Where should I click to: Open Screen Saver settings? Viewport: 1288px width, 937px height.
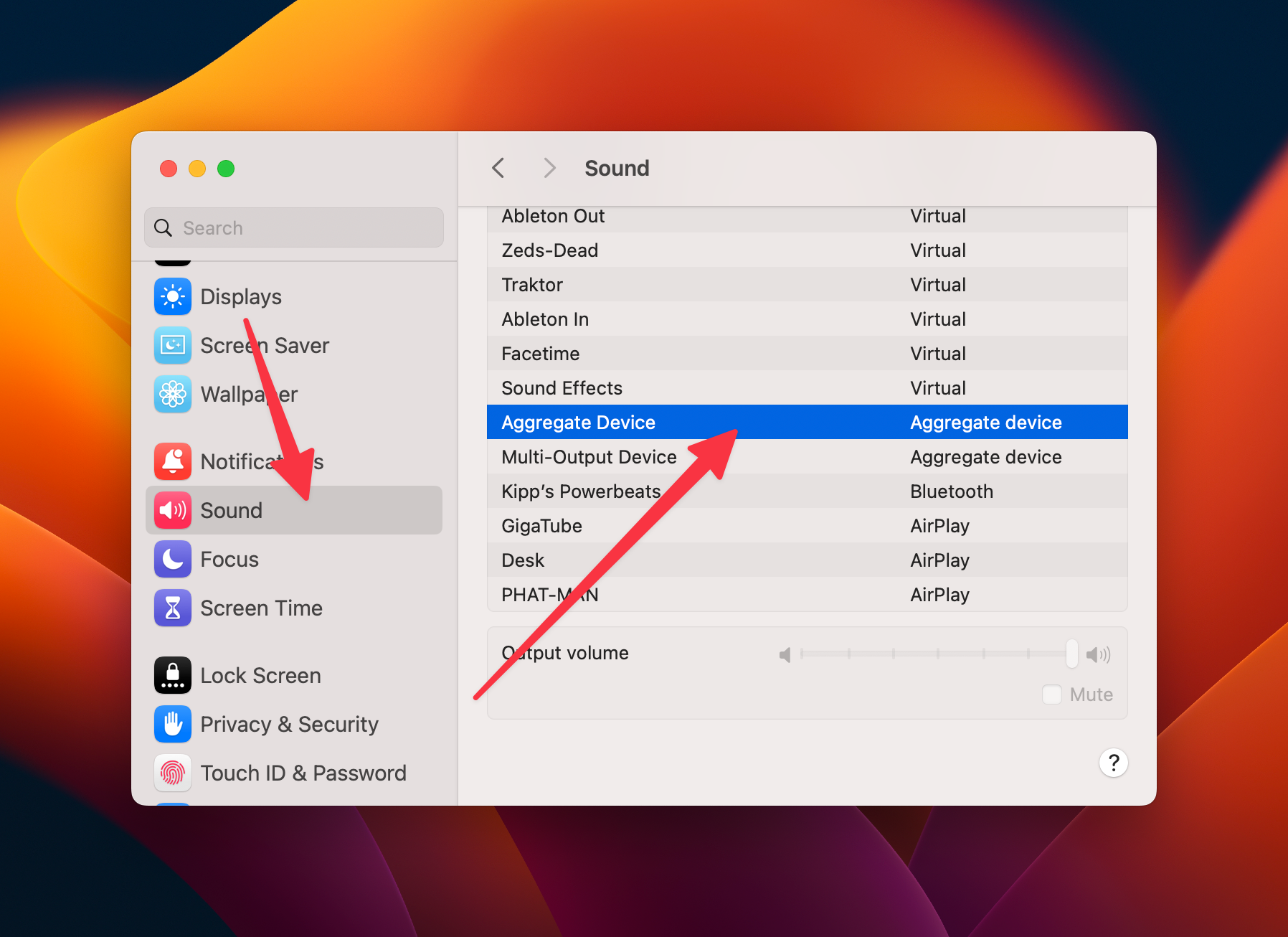[x=172, y=345]
